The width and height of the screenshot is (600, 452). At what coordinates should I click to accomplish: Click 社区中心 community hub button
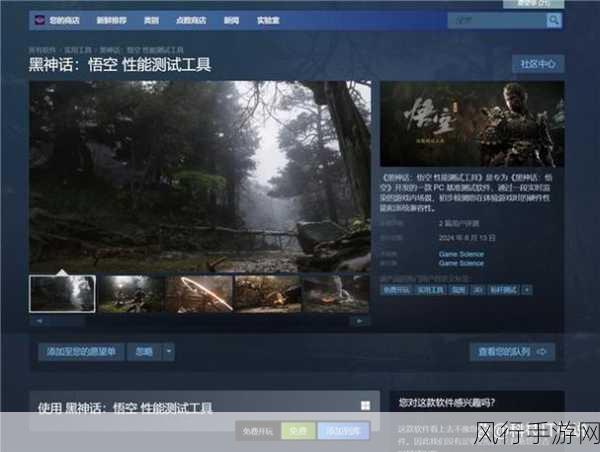click(x=538, y=64)
